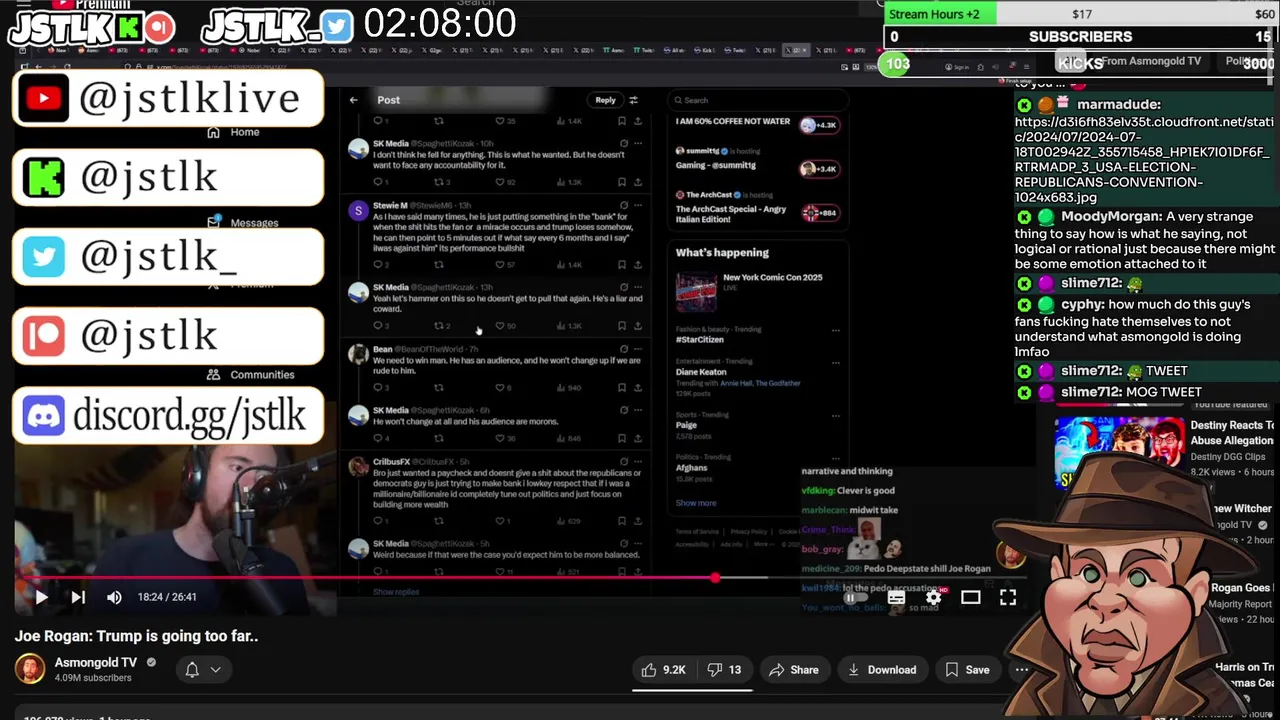Focus the X Search field
Screen dimensions: 1280x720
coord(757,100)
